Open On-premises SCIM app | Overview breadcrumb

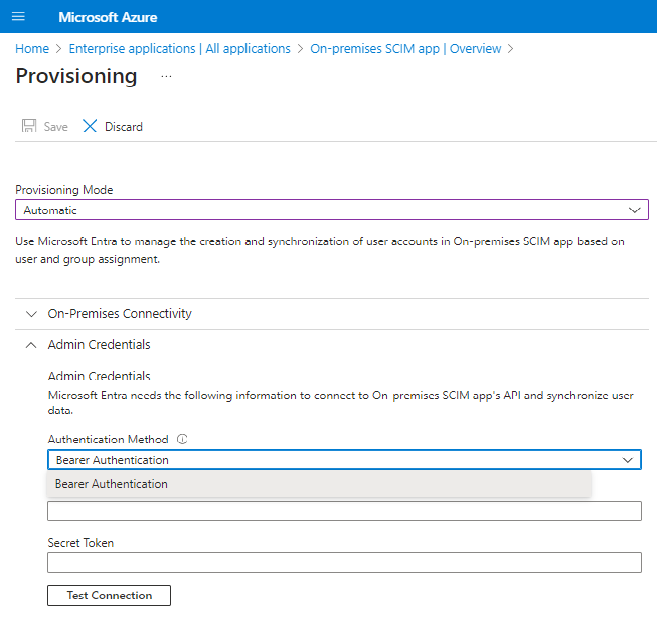coord(405,49)
